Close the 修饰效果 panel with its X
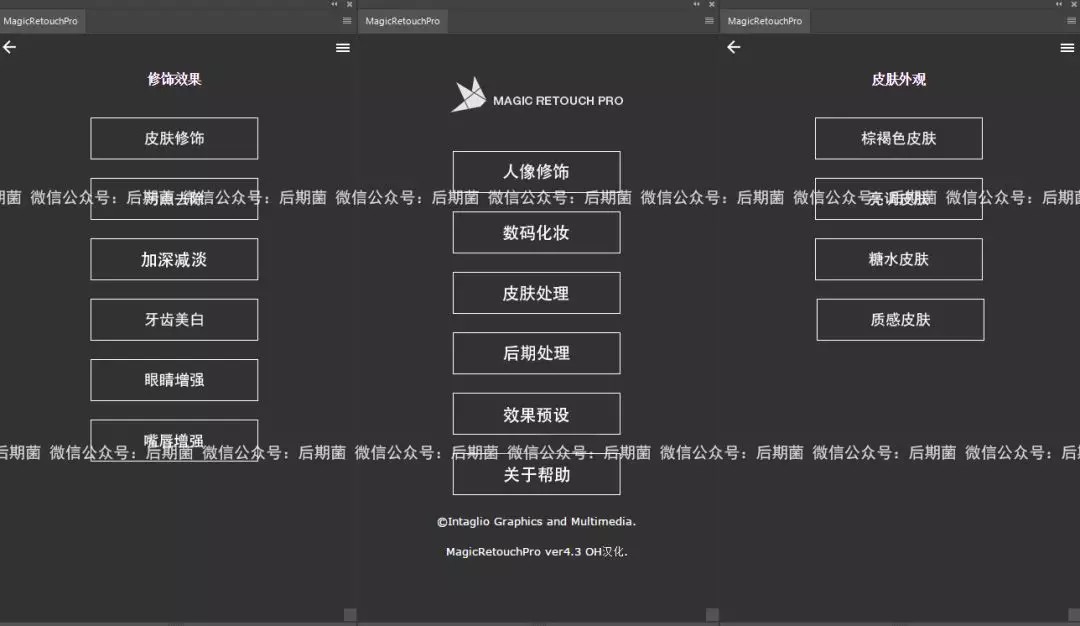 349,4
